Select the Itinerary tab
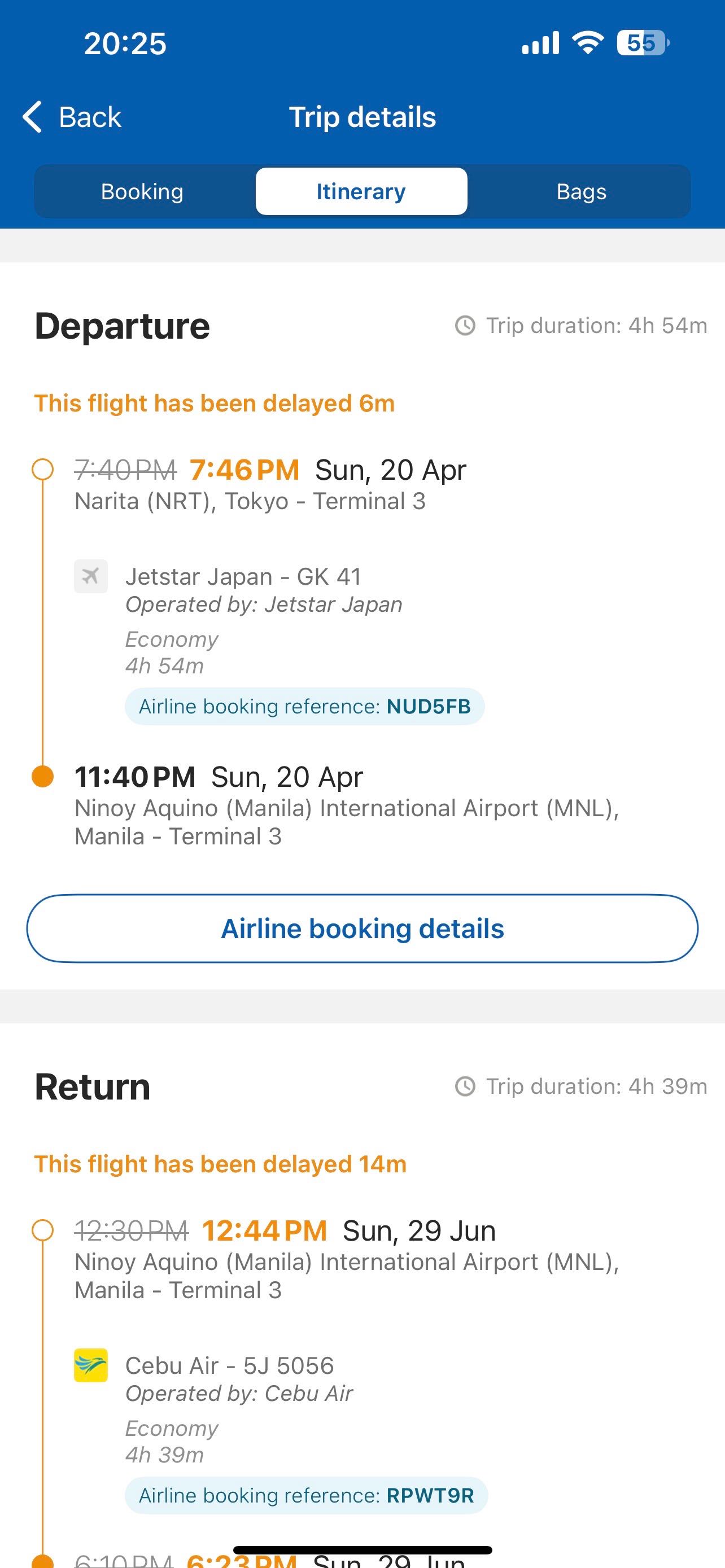The width and height of the screenshot is (725, 1568). 361,192
